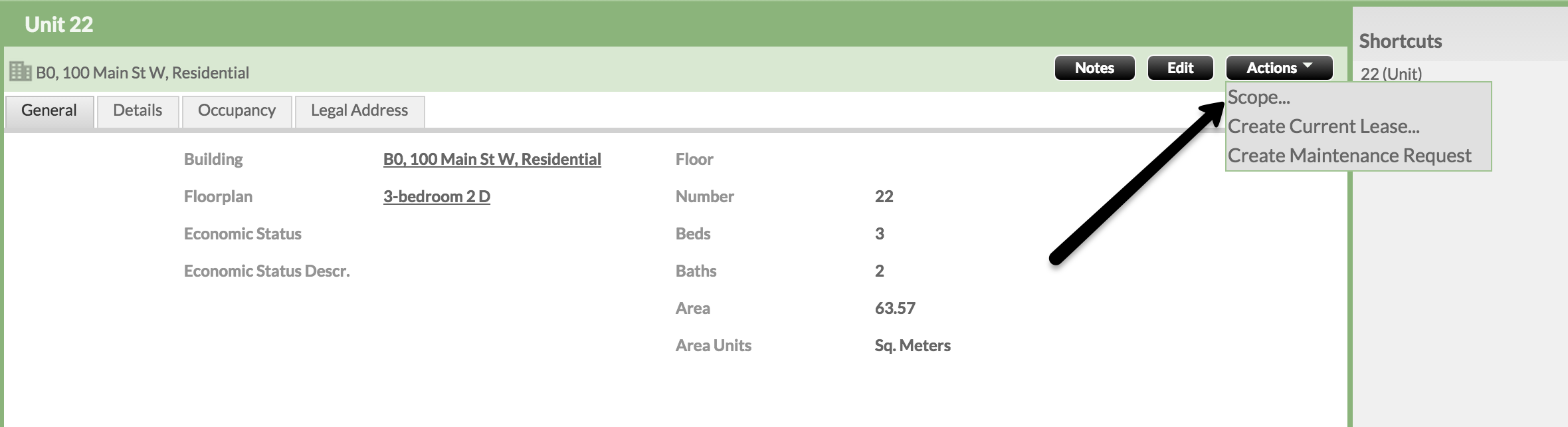Click the Area value 63.57
Image resolution: width=1568 pixels, height=427 pixels.
point(895,309)
